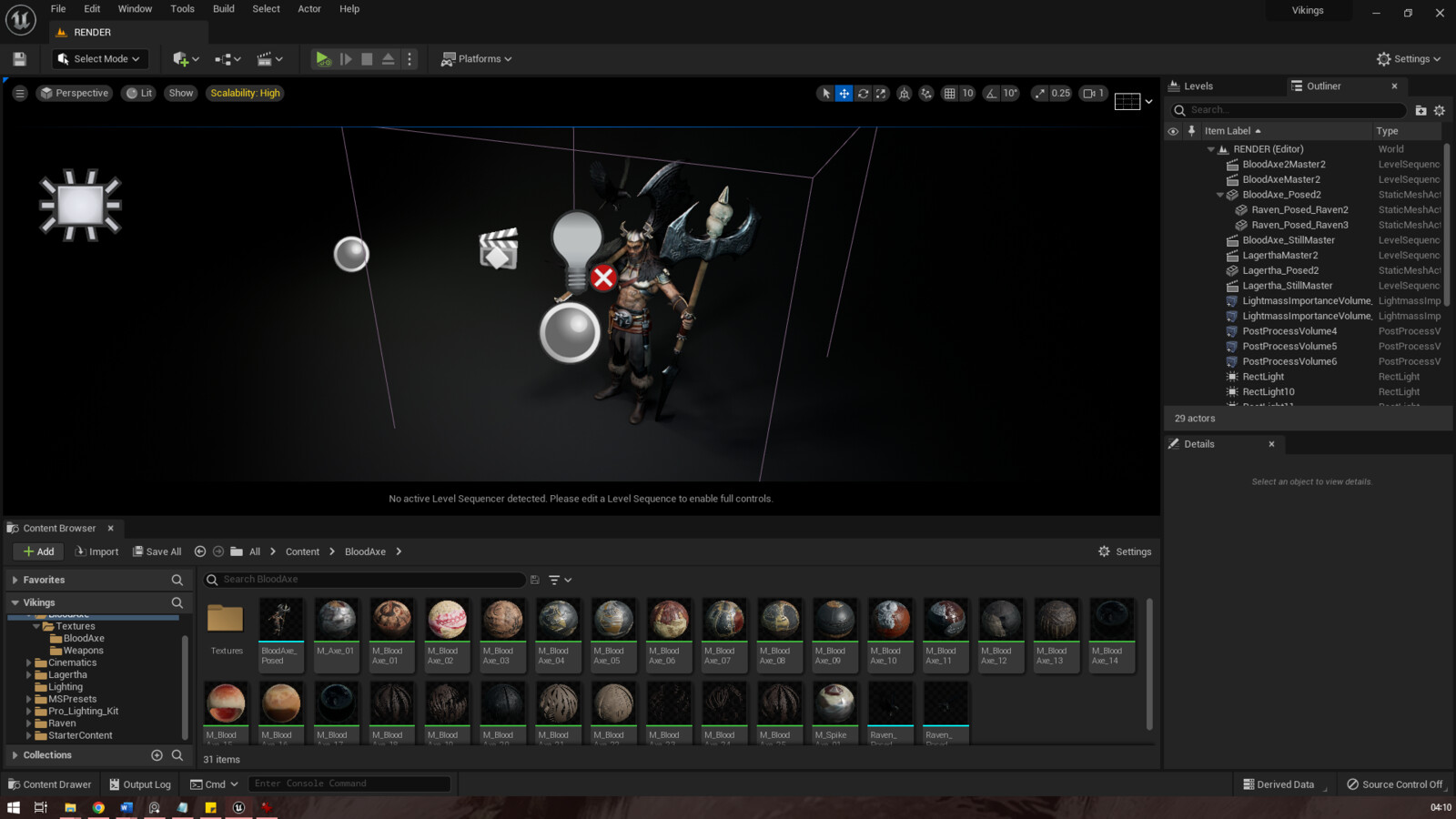This screenshot has height=819, width=1456.
Task: Collapse the RENDER (Editor) world tree
Action: 1210,149
